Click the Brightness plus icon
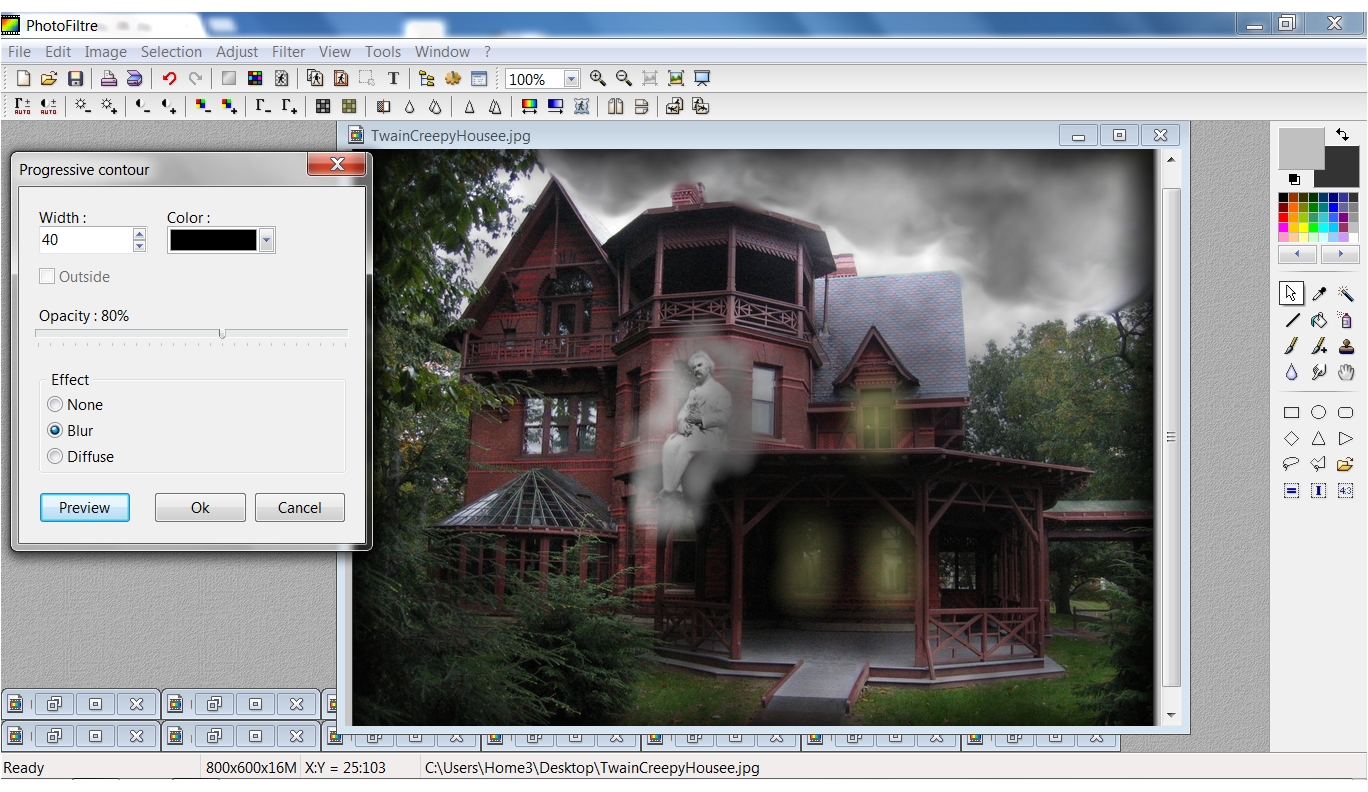Screen dimensions: 1368x792 109,106
